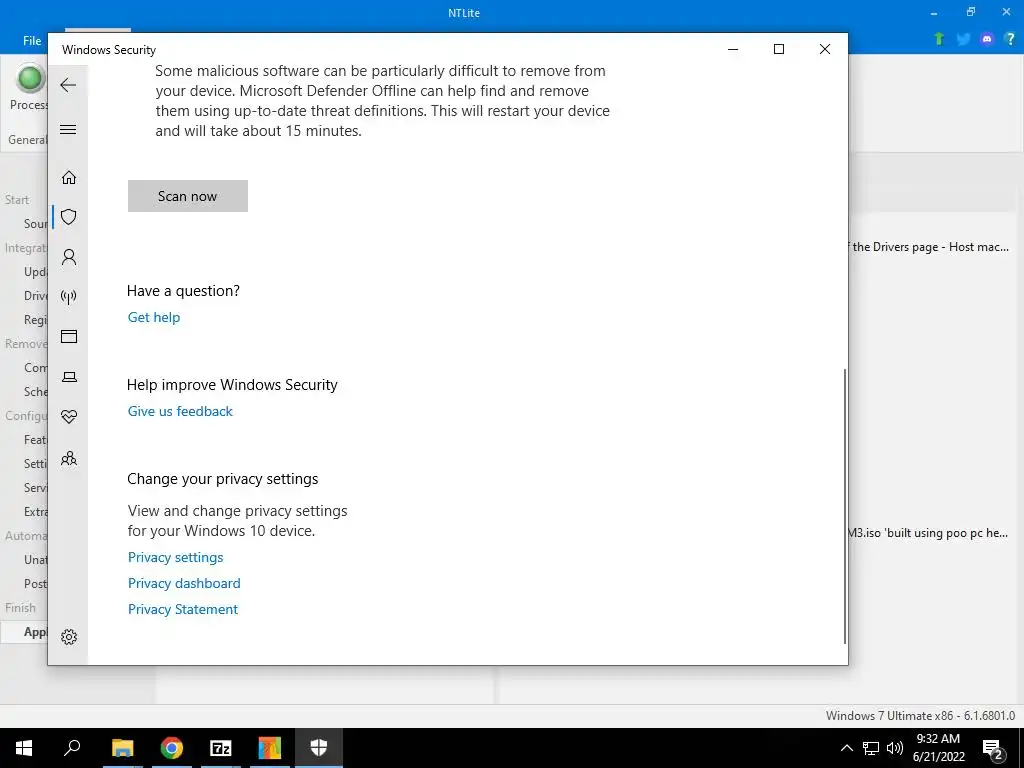
Task: Open Windows Security settings gear icon
Action: tap(69, 637)
